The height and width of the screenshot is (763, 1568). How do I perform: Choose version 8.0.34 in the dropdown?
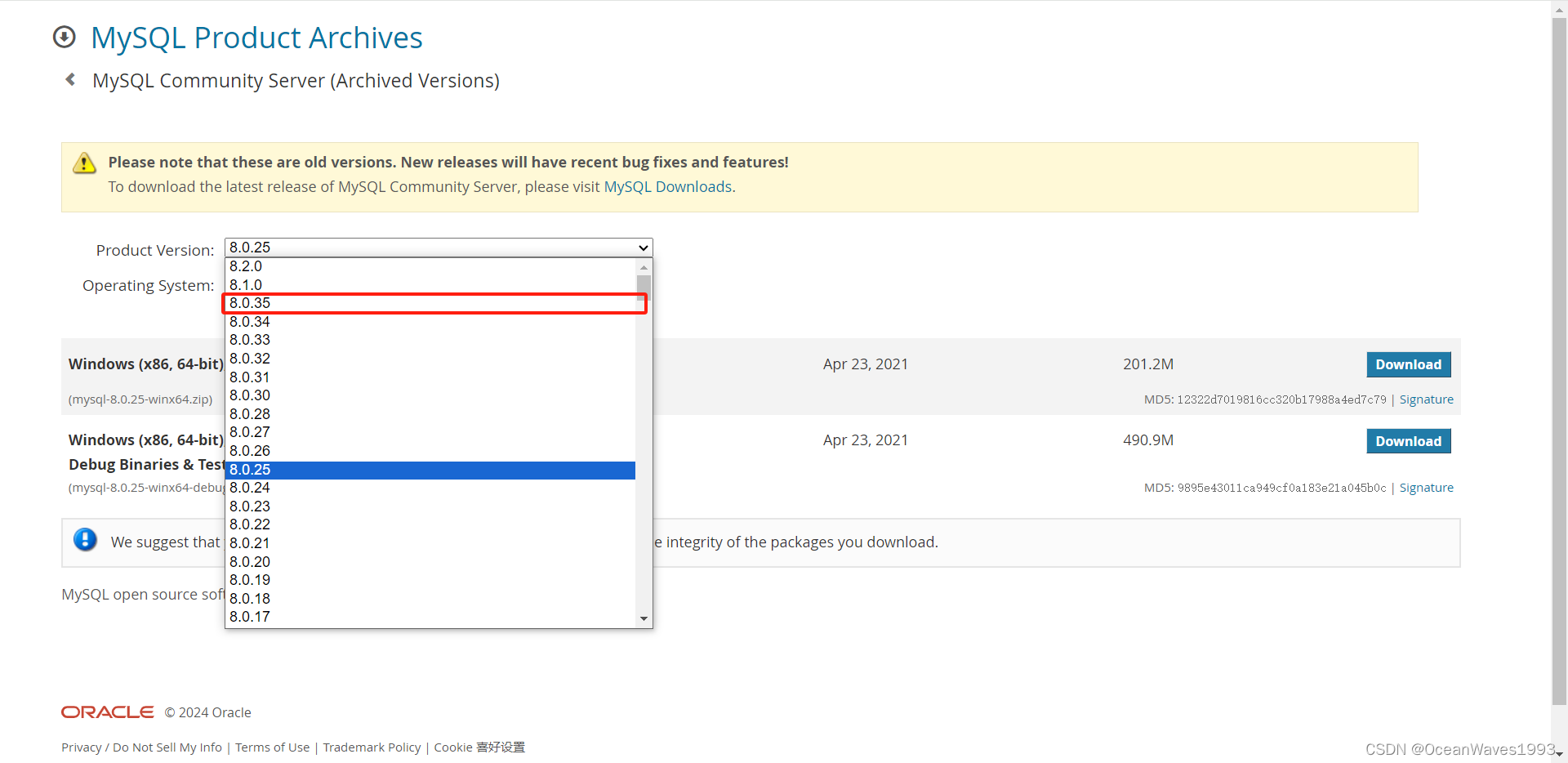[x=430, y=322]
